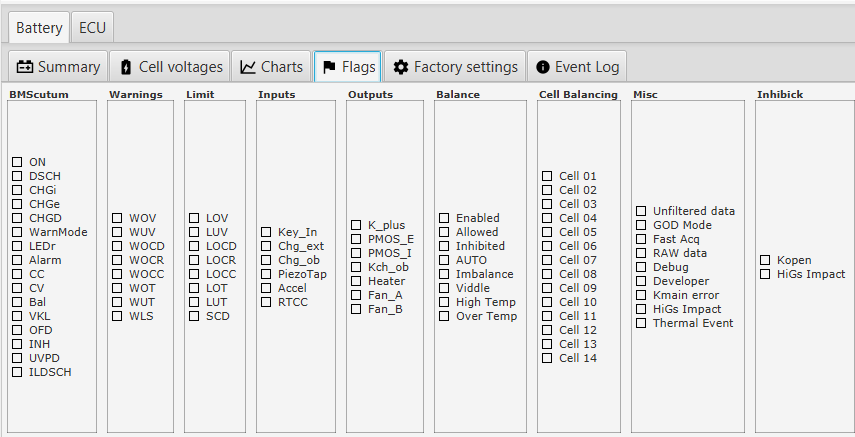
Task: Tick the Thermal Event checkbox
Action: (x=641, y=324)
